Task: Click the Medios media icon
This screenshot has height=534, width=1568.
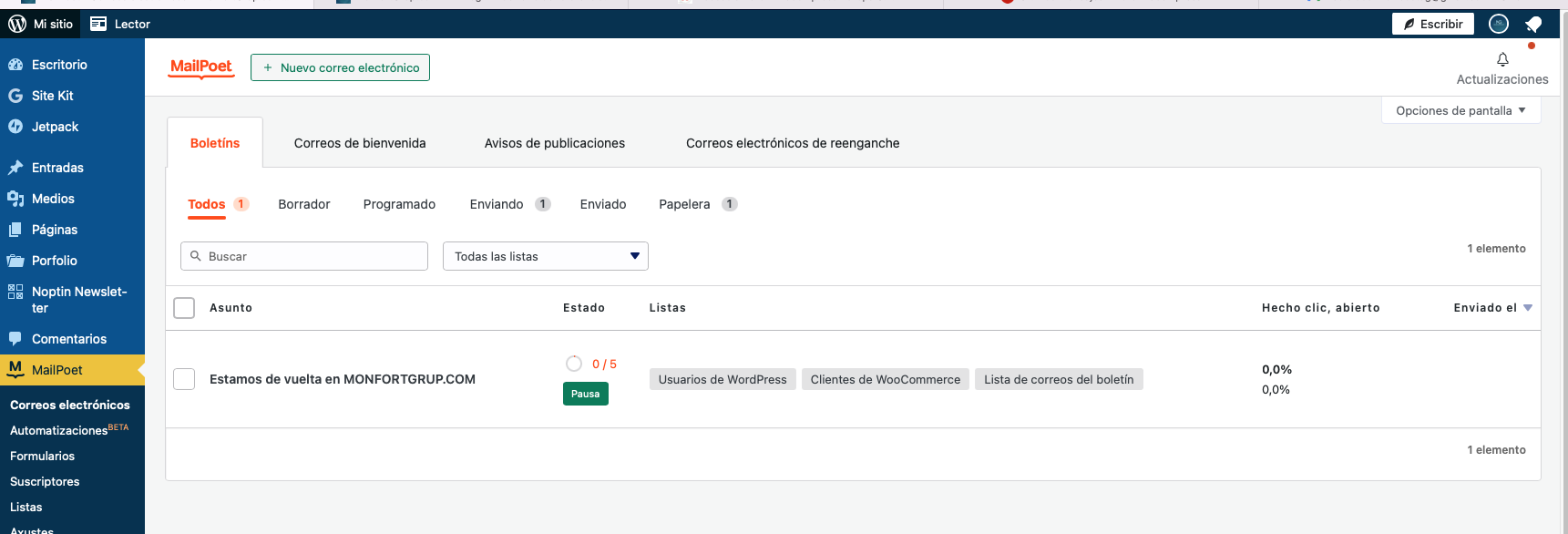Action: coord(15,199)
